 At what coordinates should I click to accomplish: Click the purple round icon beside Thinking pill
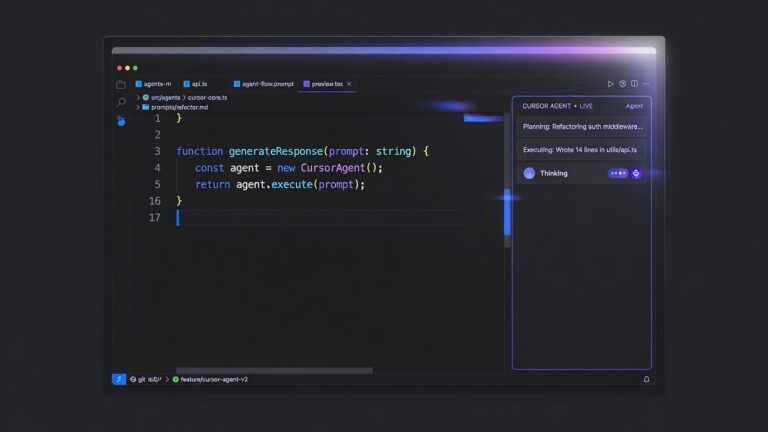click(636, 173)
